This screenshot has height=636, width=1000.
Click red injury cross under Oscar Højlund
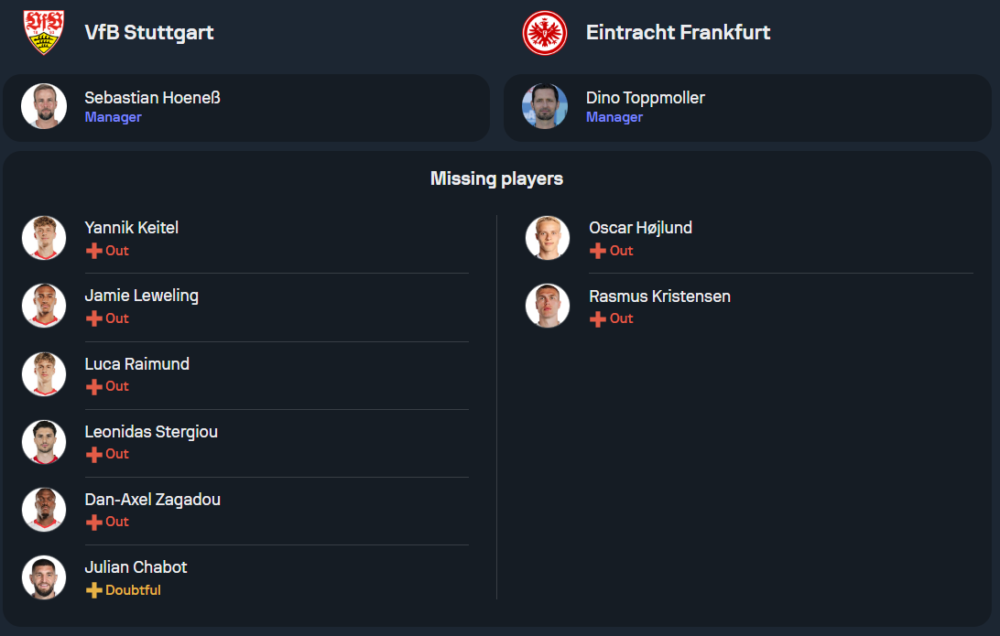pyautogui.click(x=598, y=251)
